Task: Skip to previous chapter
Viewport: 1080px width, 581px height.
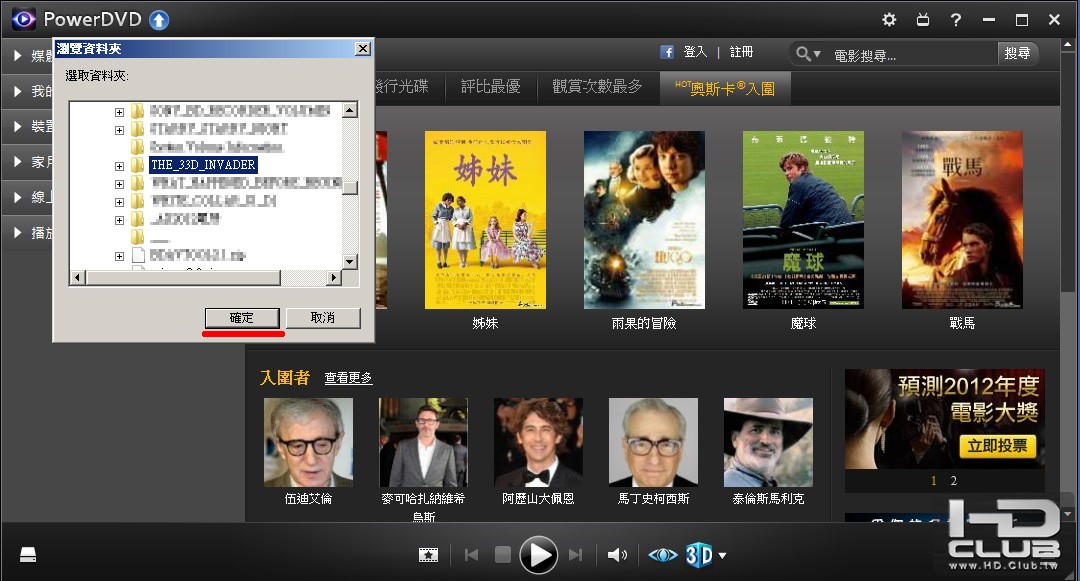Action: [x=472, y=555]
